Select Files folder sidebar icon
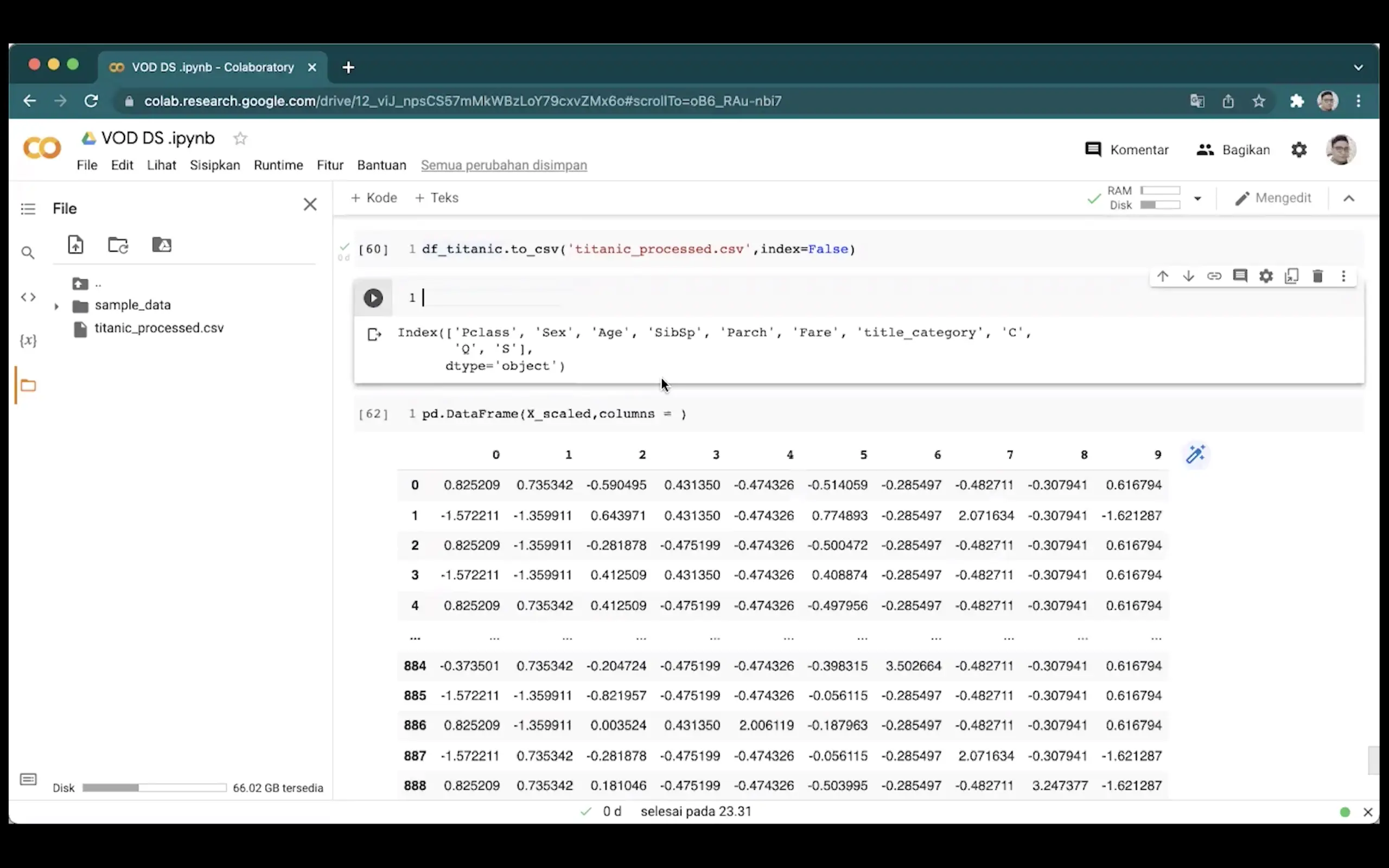The width and height of the screenshot is (1389, 868). [28, 385]
